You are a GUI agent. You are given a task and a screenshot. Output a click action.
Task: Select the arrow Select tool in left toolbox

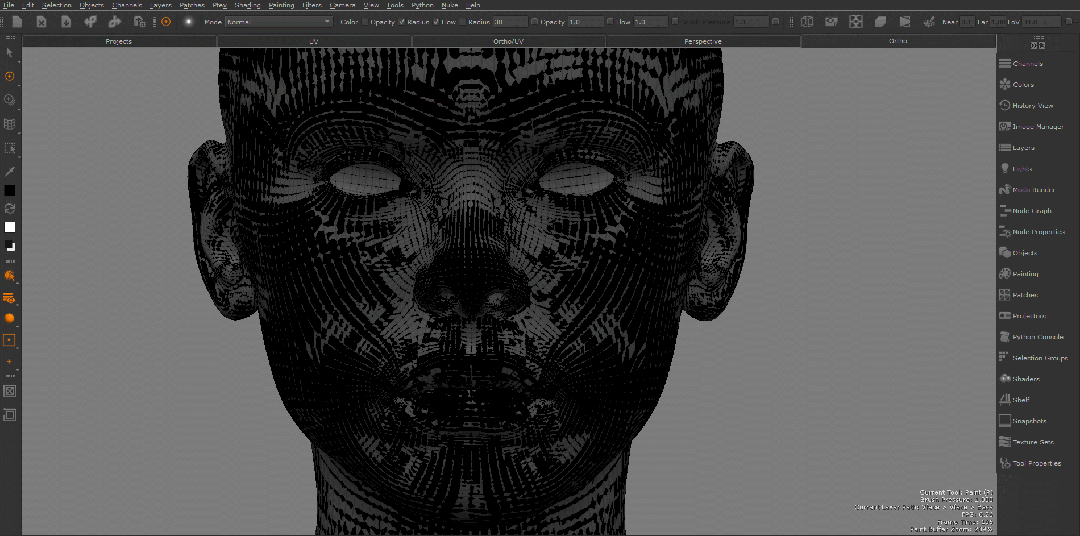coord(10,52)
